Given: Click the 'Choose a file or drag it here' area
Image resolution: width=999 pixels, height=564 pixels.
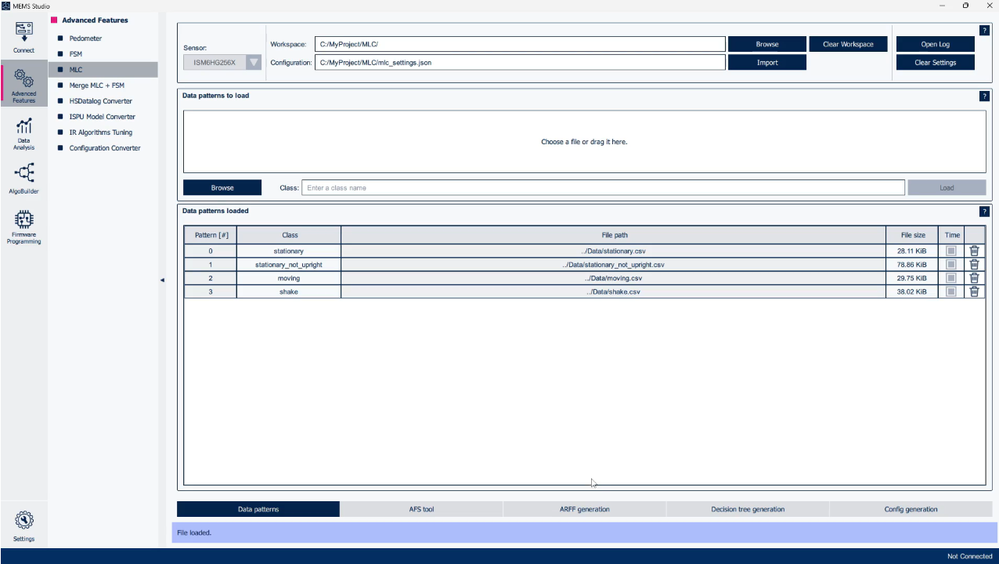Looking at the screenshot, I should coord(584,141).
